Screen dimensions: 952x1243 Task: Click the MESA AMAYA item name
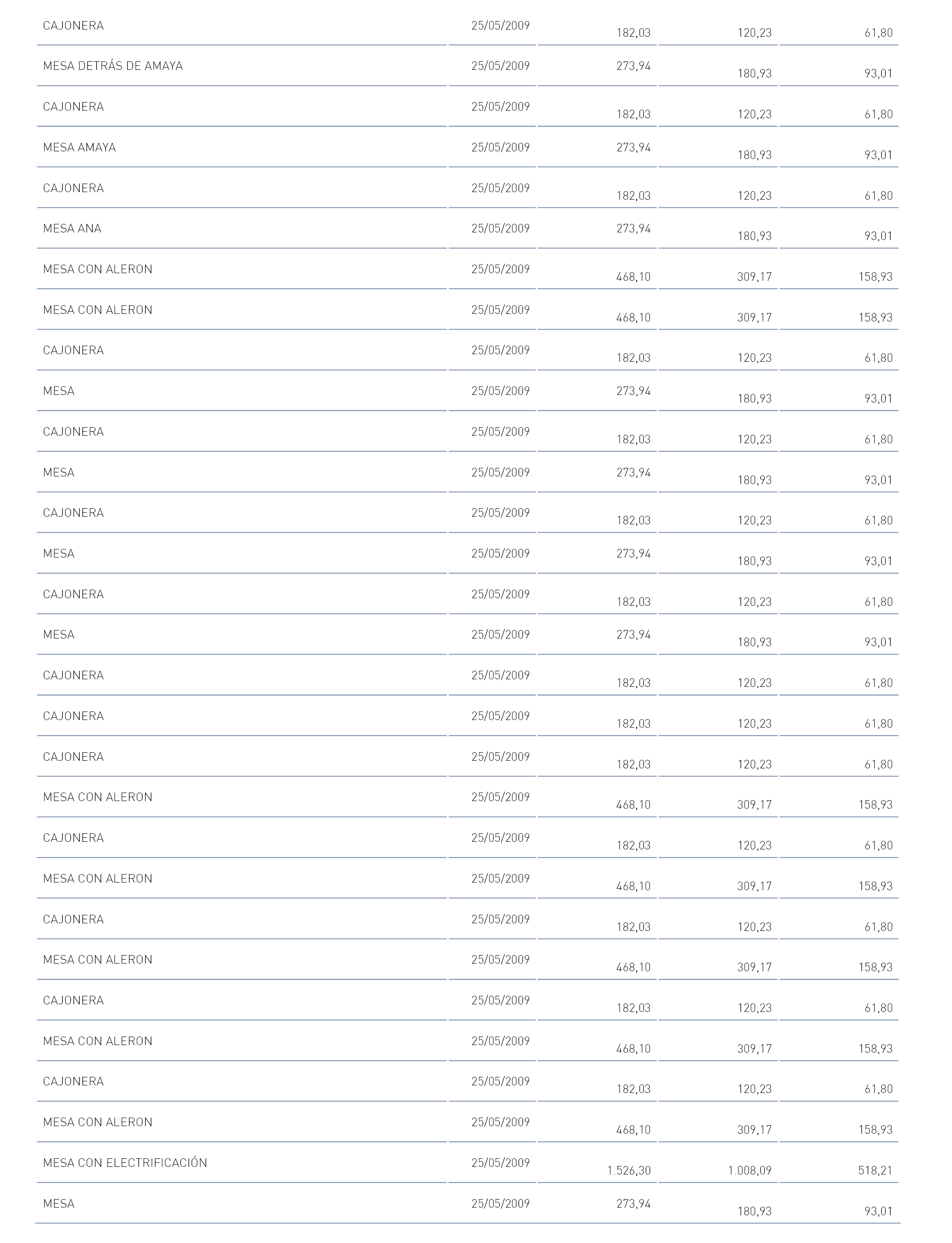tap(79, 148)
